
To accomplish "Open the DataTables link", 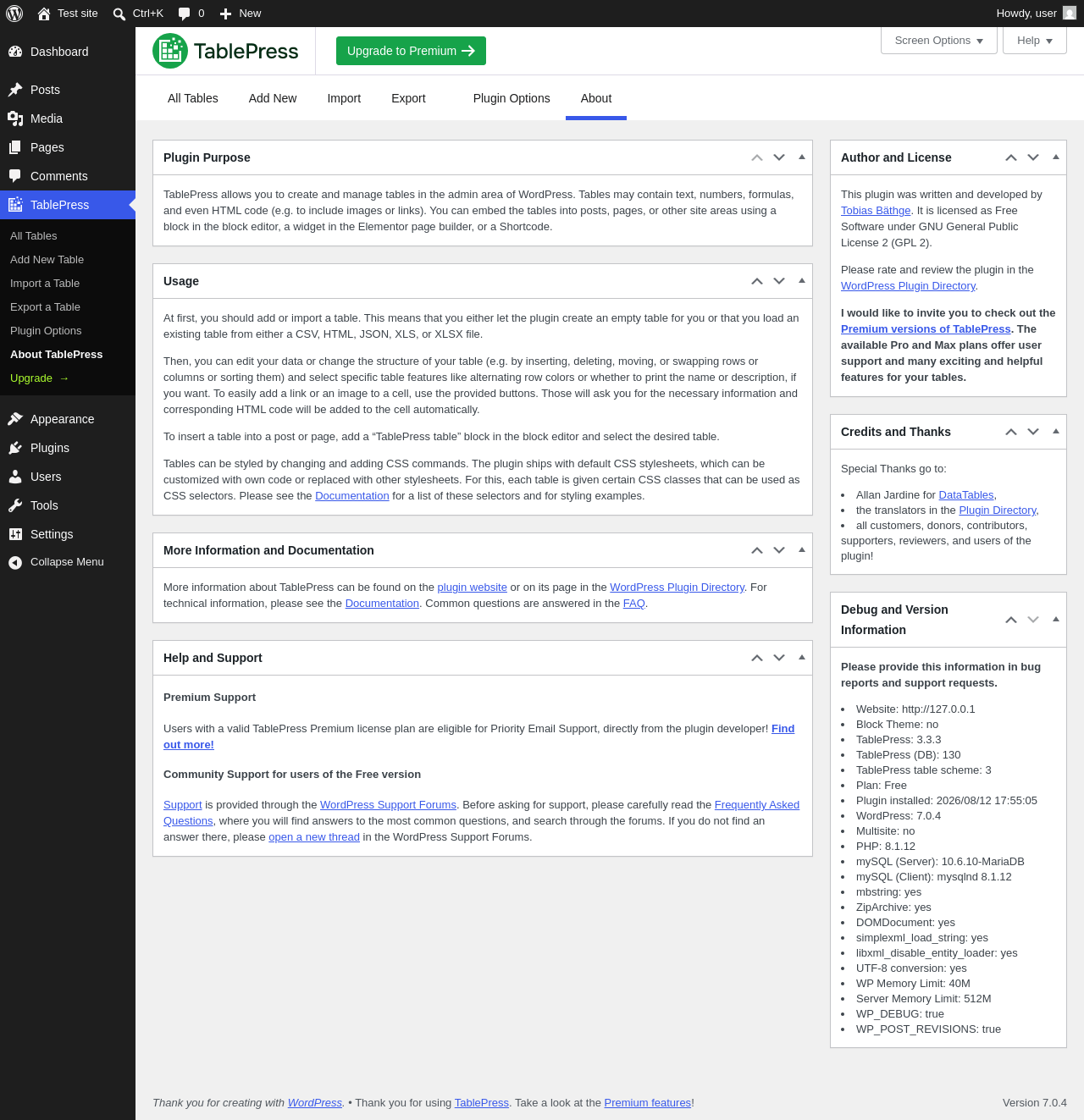I will click(966, 495).
